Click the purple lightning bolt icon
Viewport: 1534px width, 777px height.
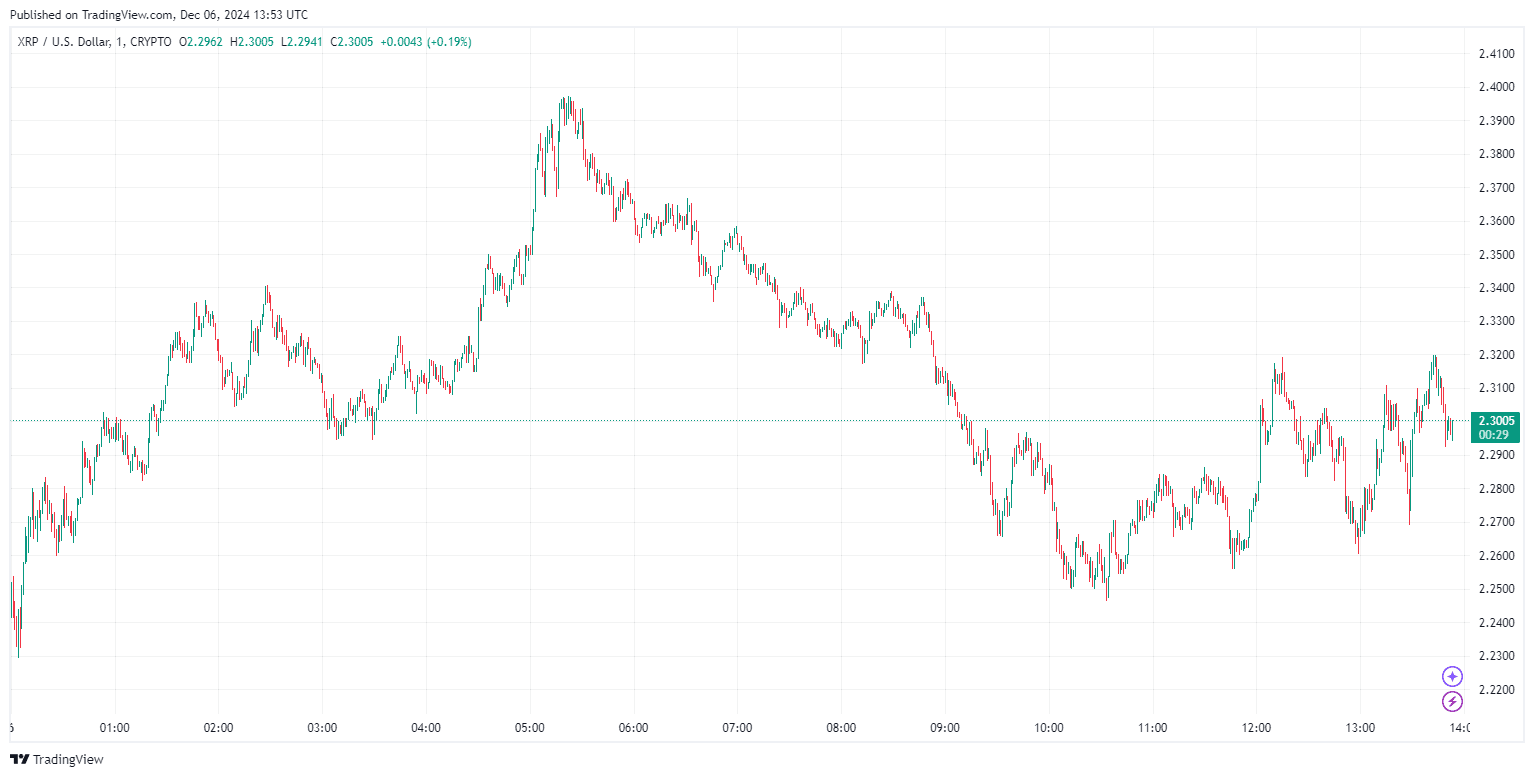pos(1452,702)
